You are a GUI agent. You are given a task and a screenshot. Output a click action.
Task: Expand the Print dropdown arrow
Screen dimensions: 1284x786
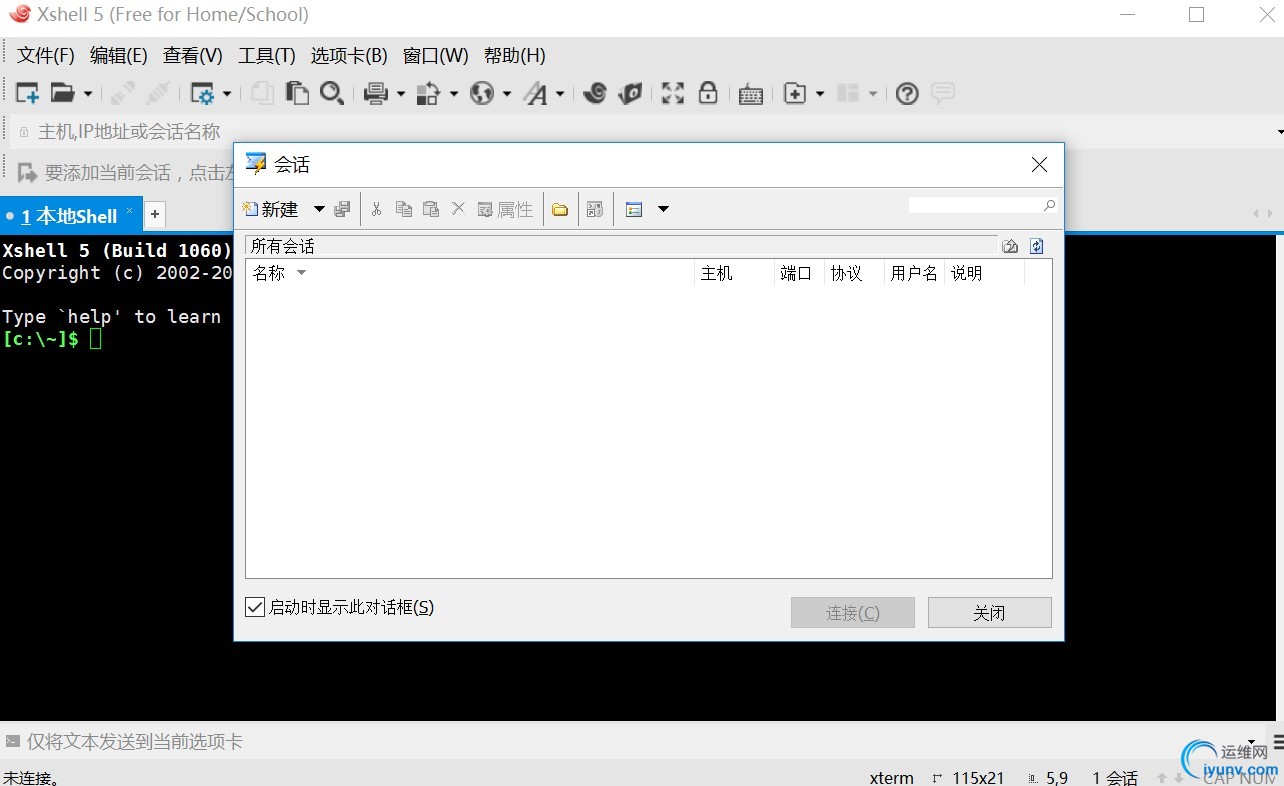[x=401, y=94]
